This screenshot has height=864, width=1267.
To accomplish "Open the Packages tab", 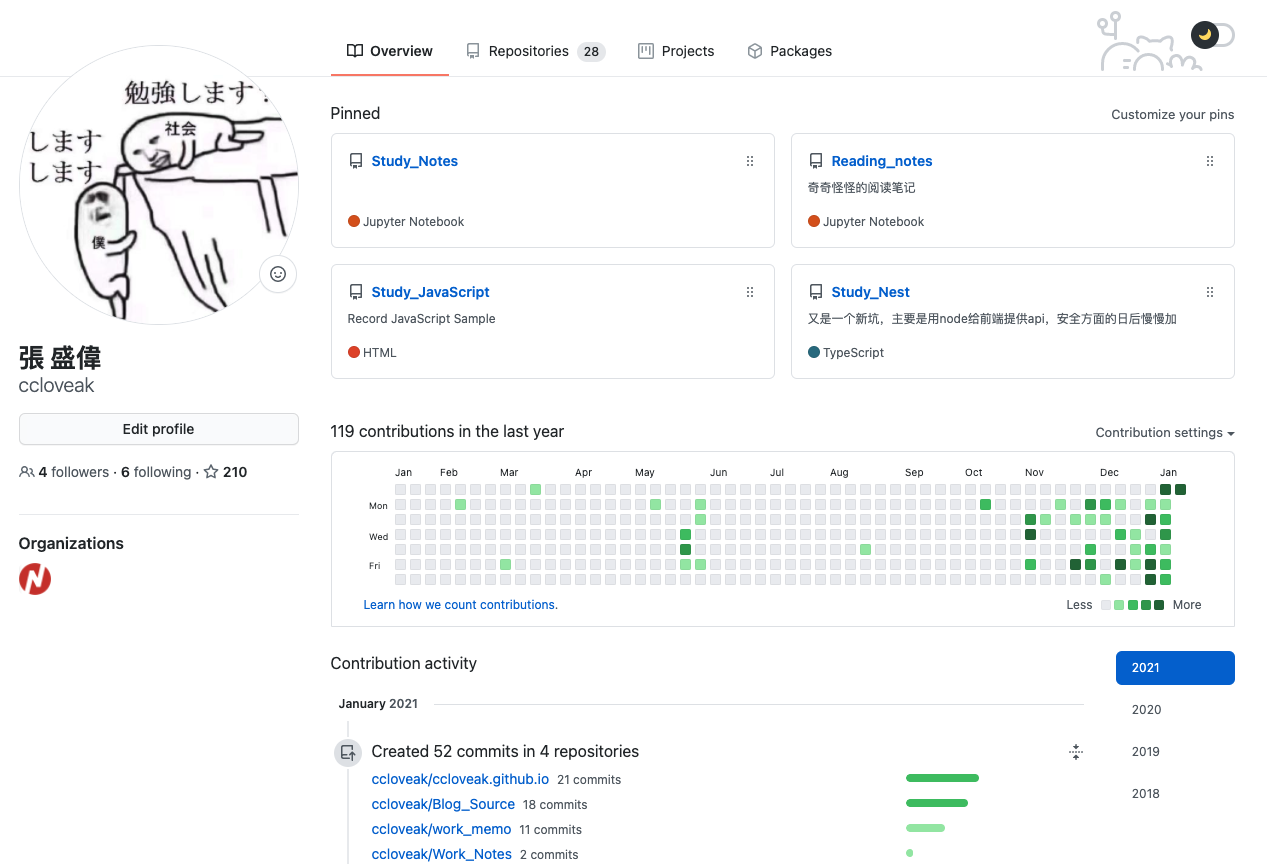I will [x=789, y=51].
